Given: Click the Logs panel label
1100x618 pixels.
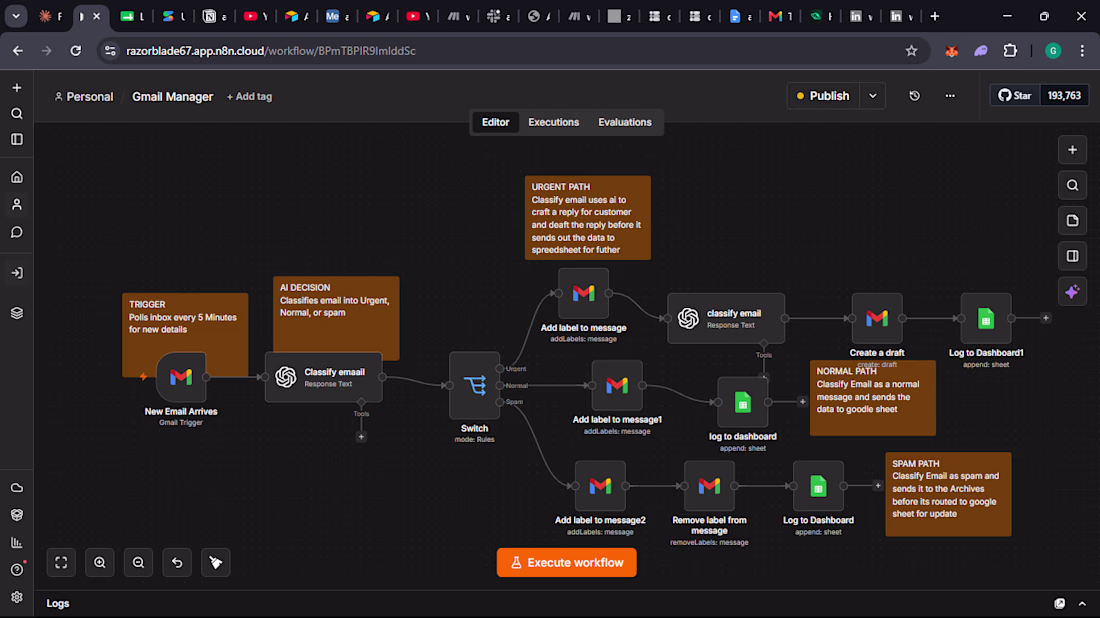Looking at the screenshot, I should click(x=58, y=603).
